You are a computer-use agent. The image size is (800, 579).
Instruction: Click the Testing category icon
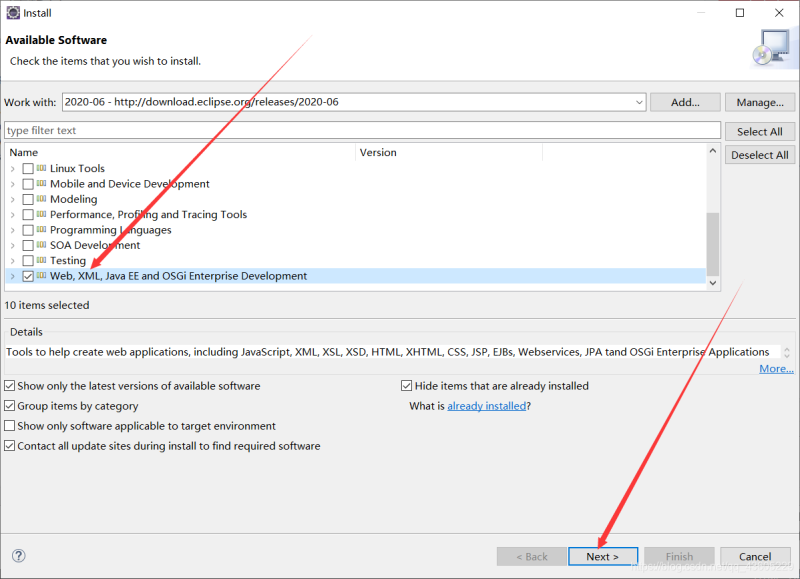(41, 260)
